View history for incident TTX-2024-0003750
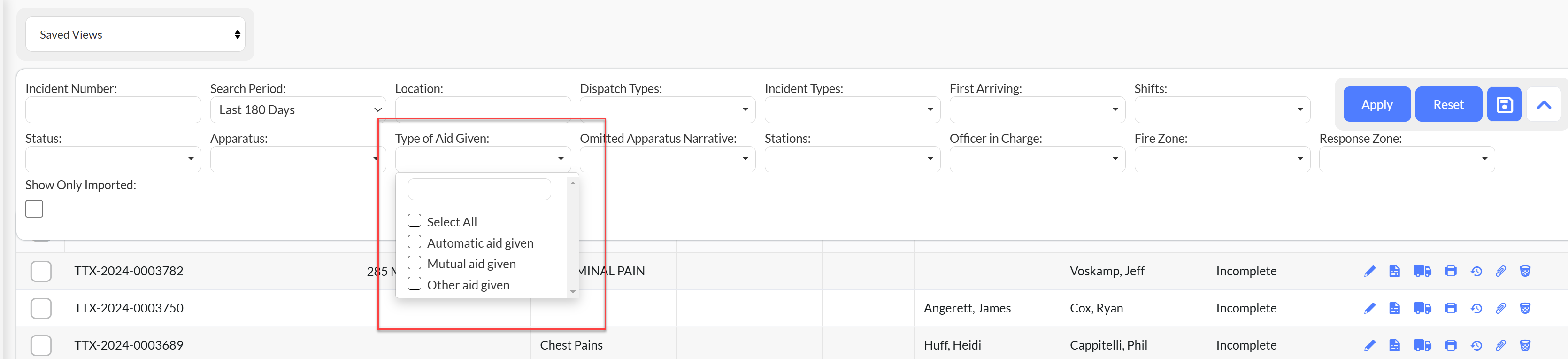Image resolution: width=1568 pixels, height=359 pixels. (1476, 308)
